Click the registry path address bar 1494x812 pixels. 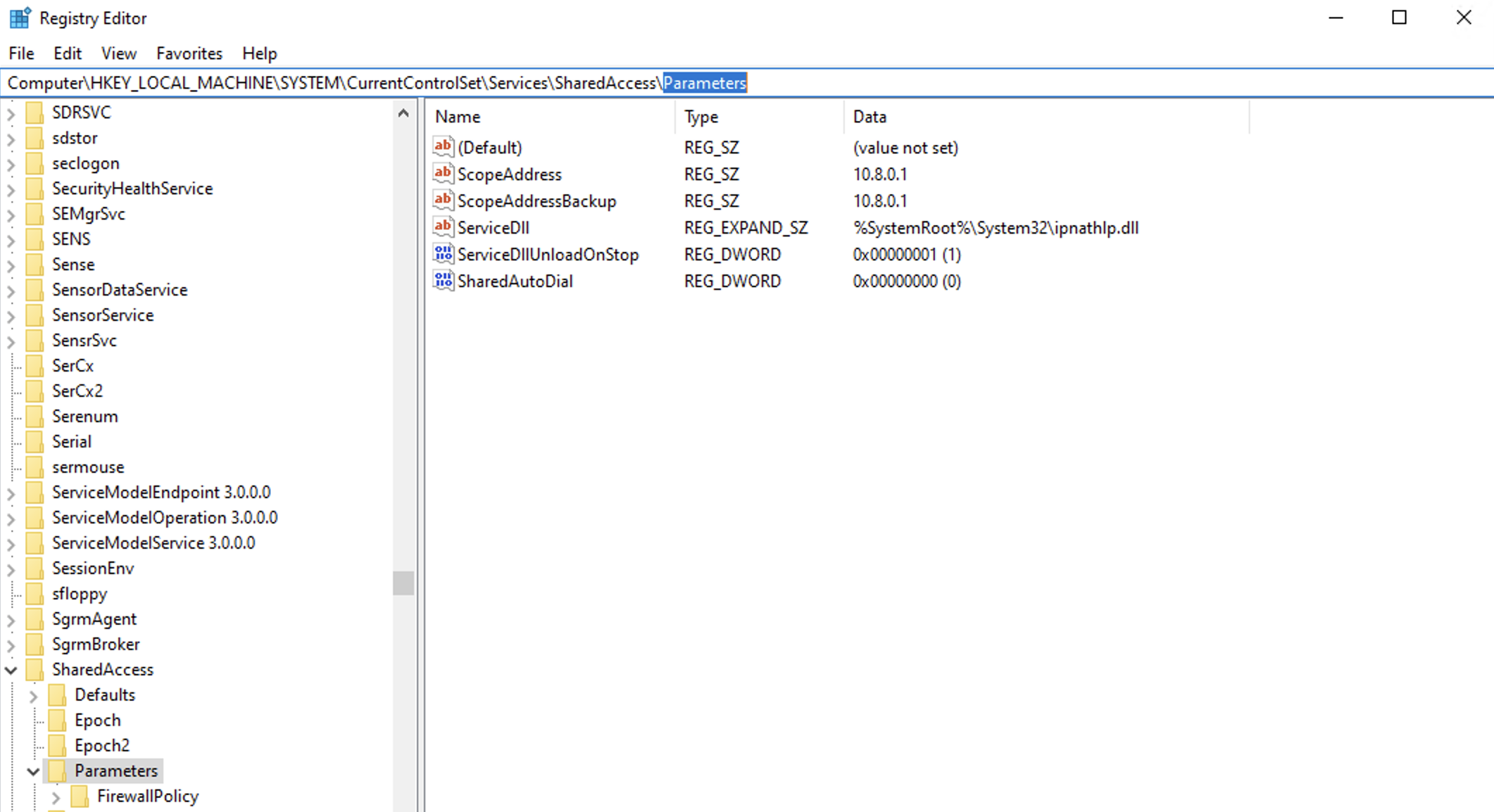pos(746,83)
